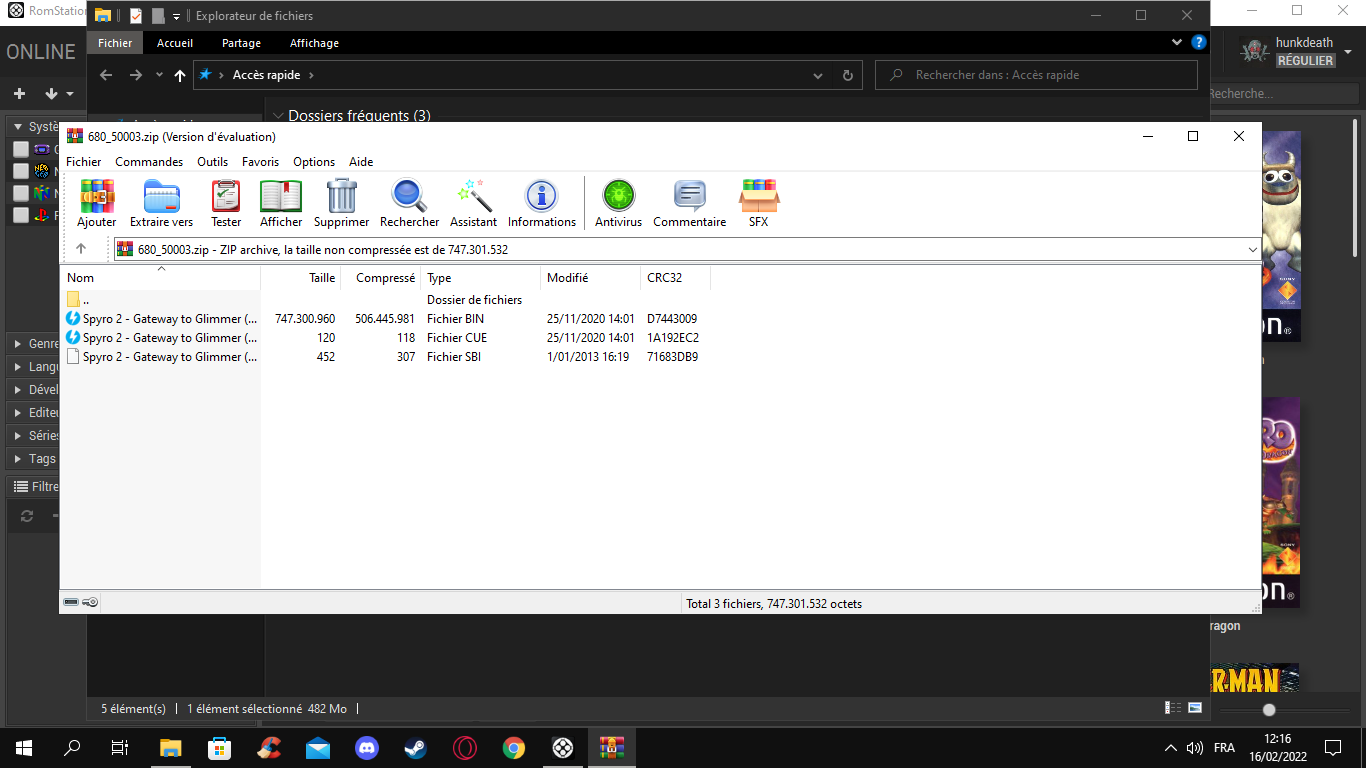This screenshot has width=1366, height=768.
Task: Open the File Explorer address history dropdown
Action: coord(819,75)
